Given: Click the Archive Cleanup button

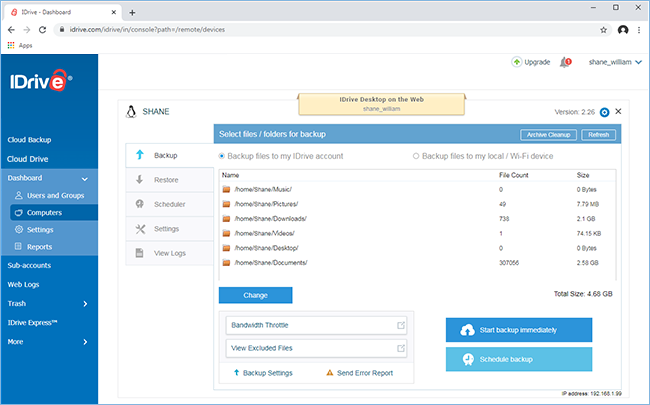Looking at the screenshot, I should pyautogui.click(x=548, y=135).
